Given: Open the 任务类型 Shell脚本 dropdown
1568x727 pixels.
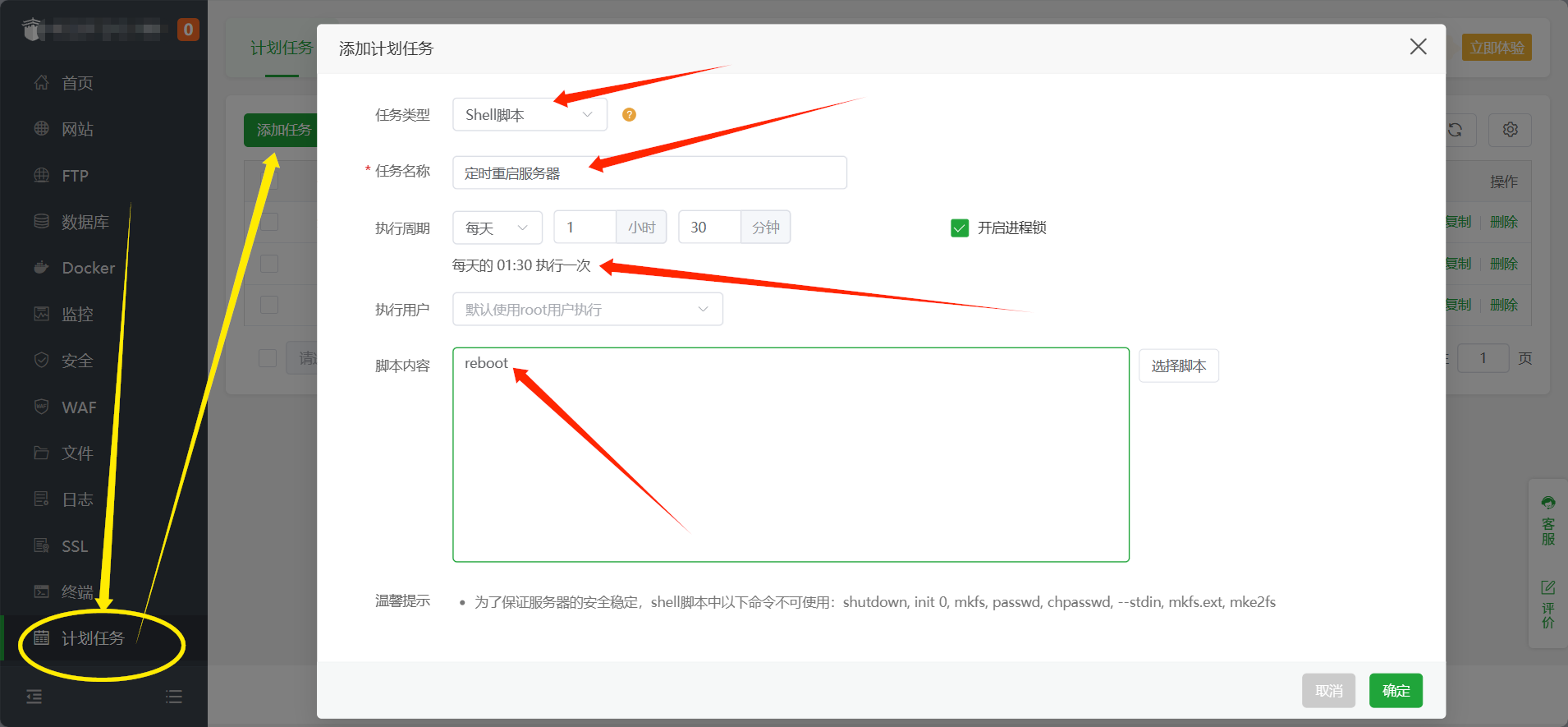Looking at the screenshot, I should 530,114.
